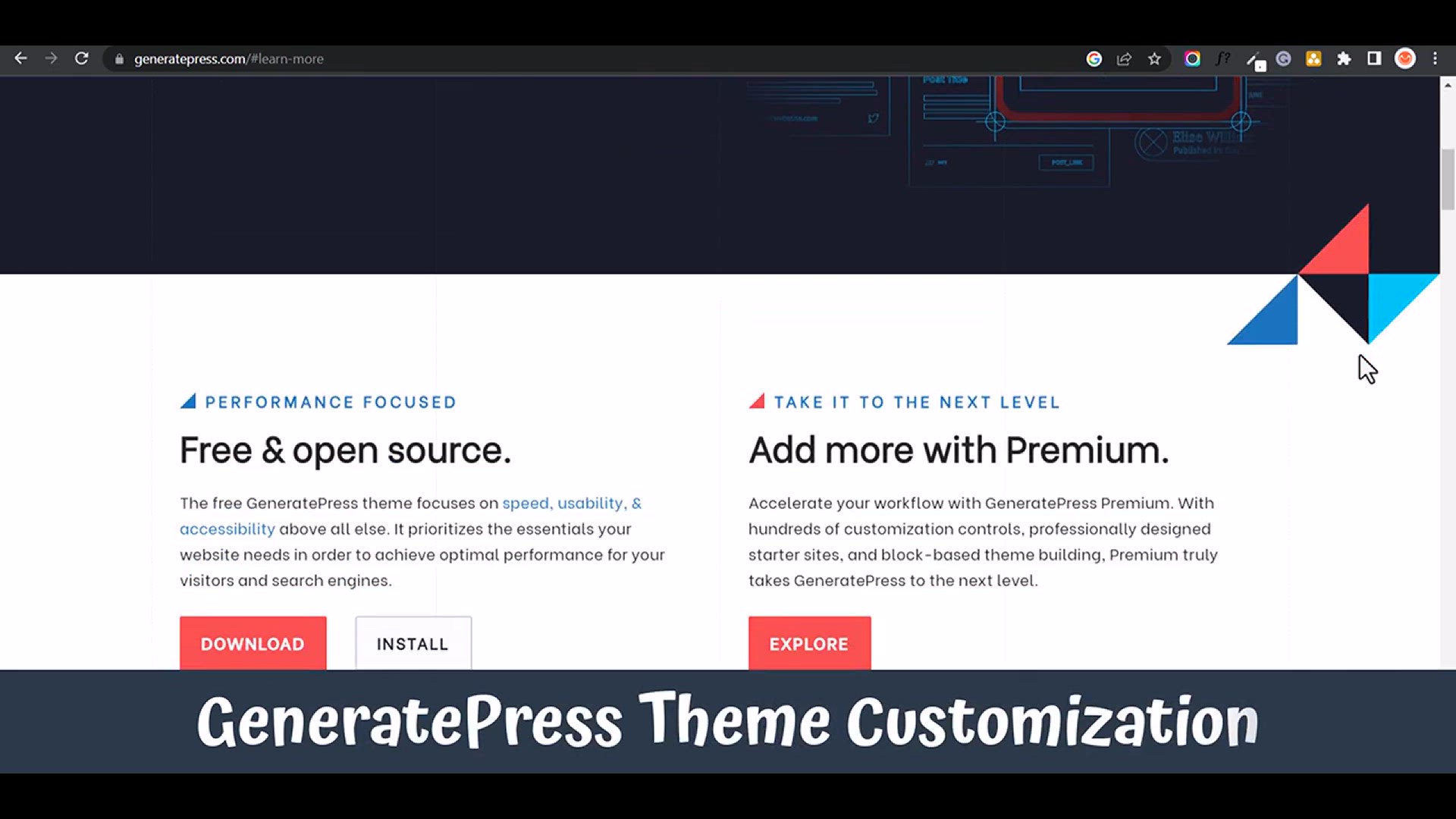Click the padlock site info icon
This screenshot has width=1456, height=819.
[119, 59]
